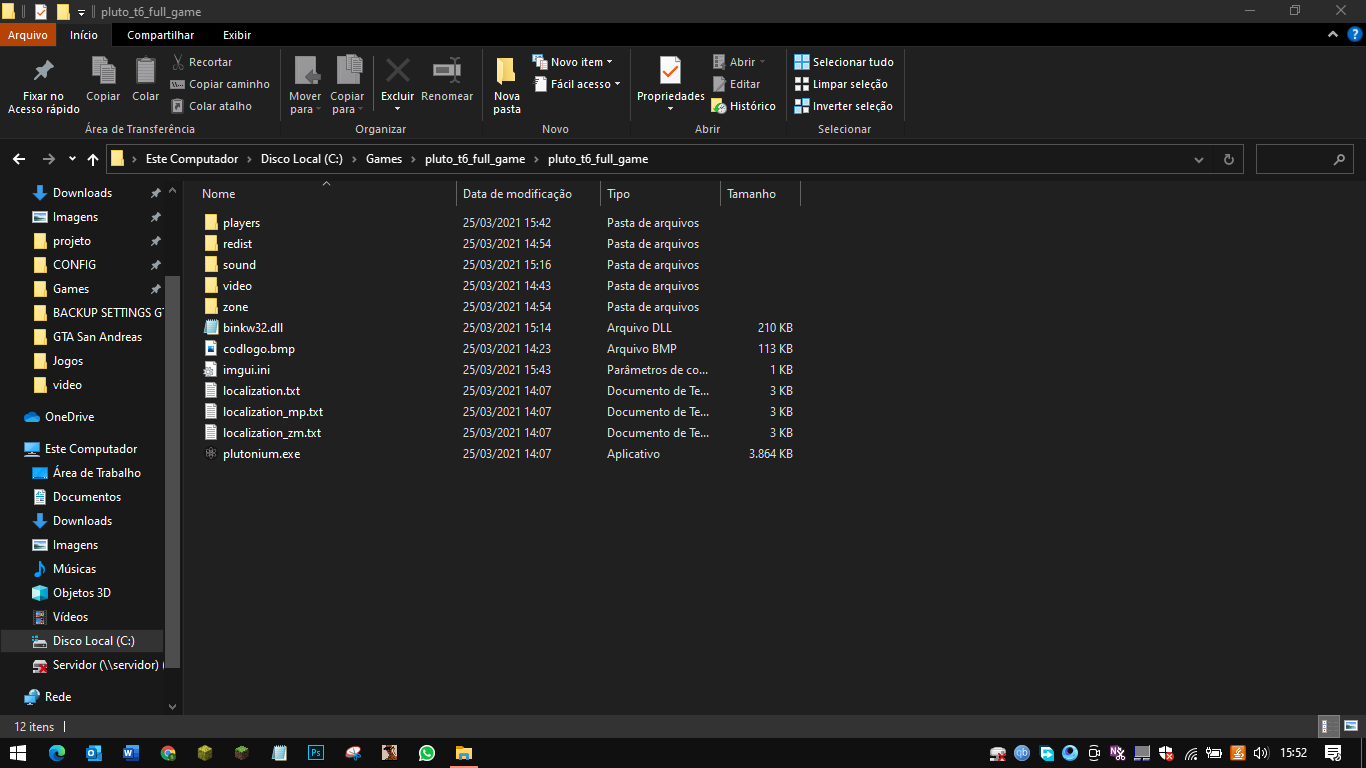Expand address bar history dropdown
The height and width of the screenshot is (768, 1366).
[x=1199, y=159]
